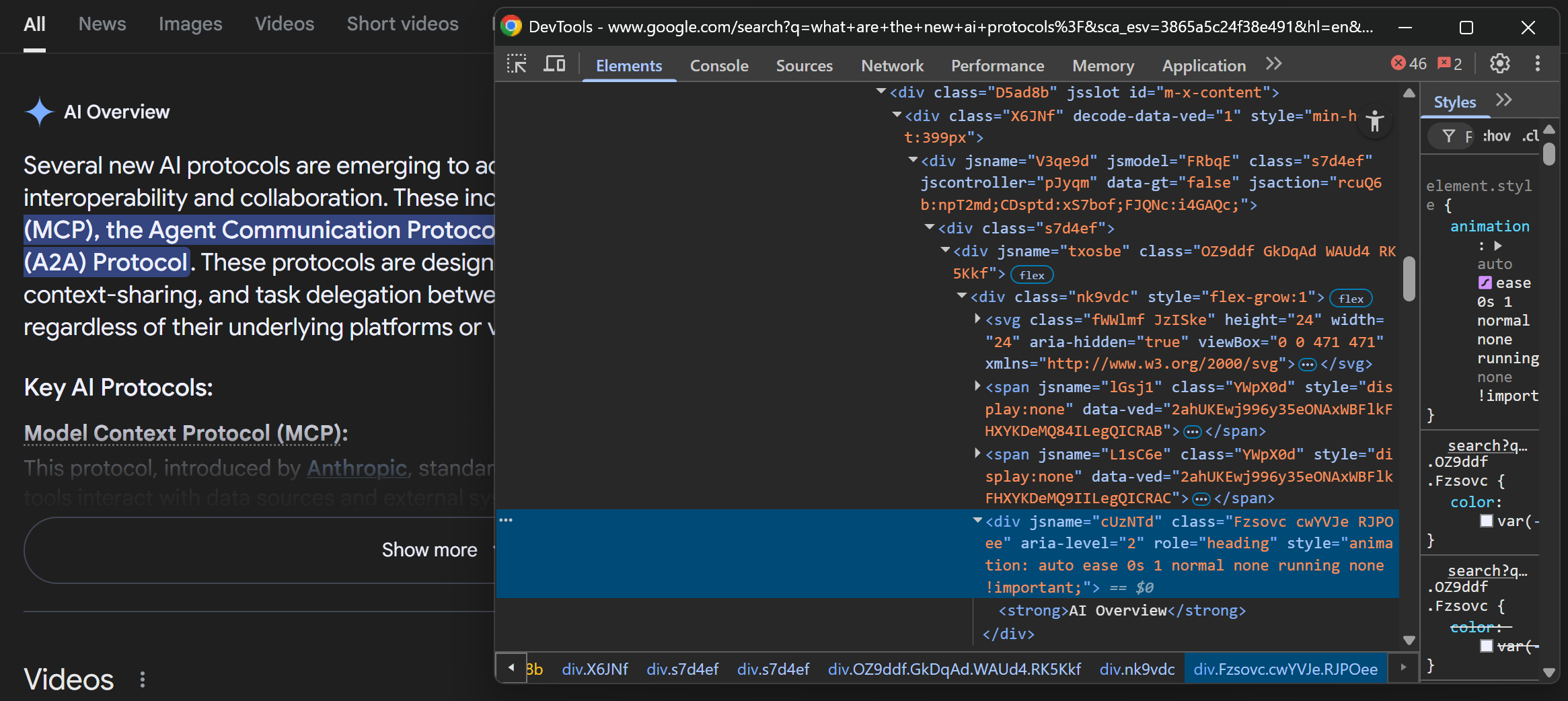
Task: Collapse the plain div class s7d4ef node
Action: tap(930, 227)
